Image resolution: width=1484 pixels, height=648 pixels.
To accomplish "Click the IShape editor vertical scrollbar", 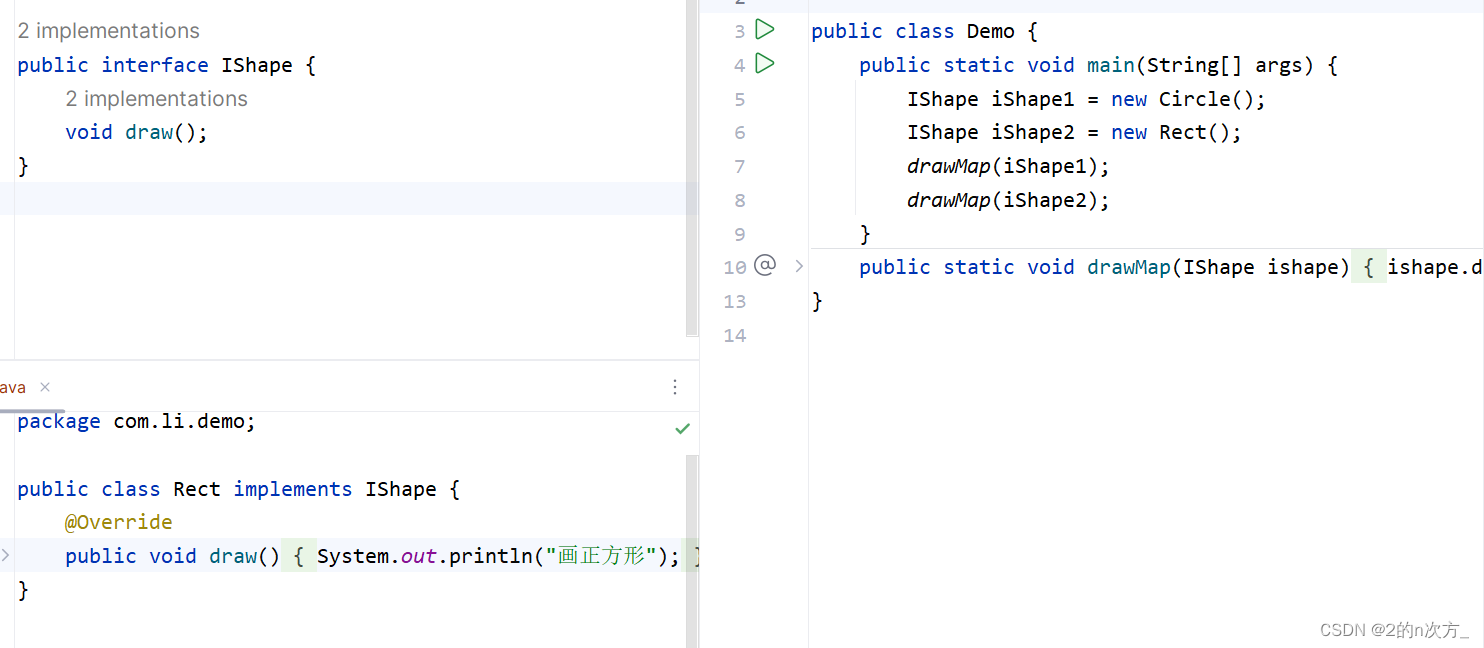I will tap(692, 168).
